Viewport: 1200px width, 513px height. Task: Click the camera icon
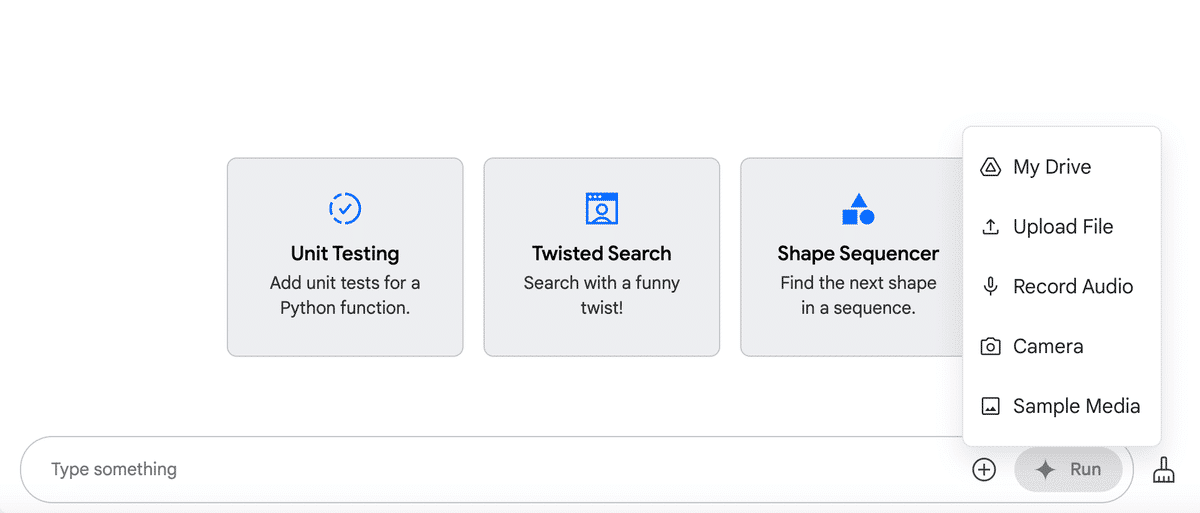pyautogui.click(x=990, y=347)
